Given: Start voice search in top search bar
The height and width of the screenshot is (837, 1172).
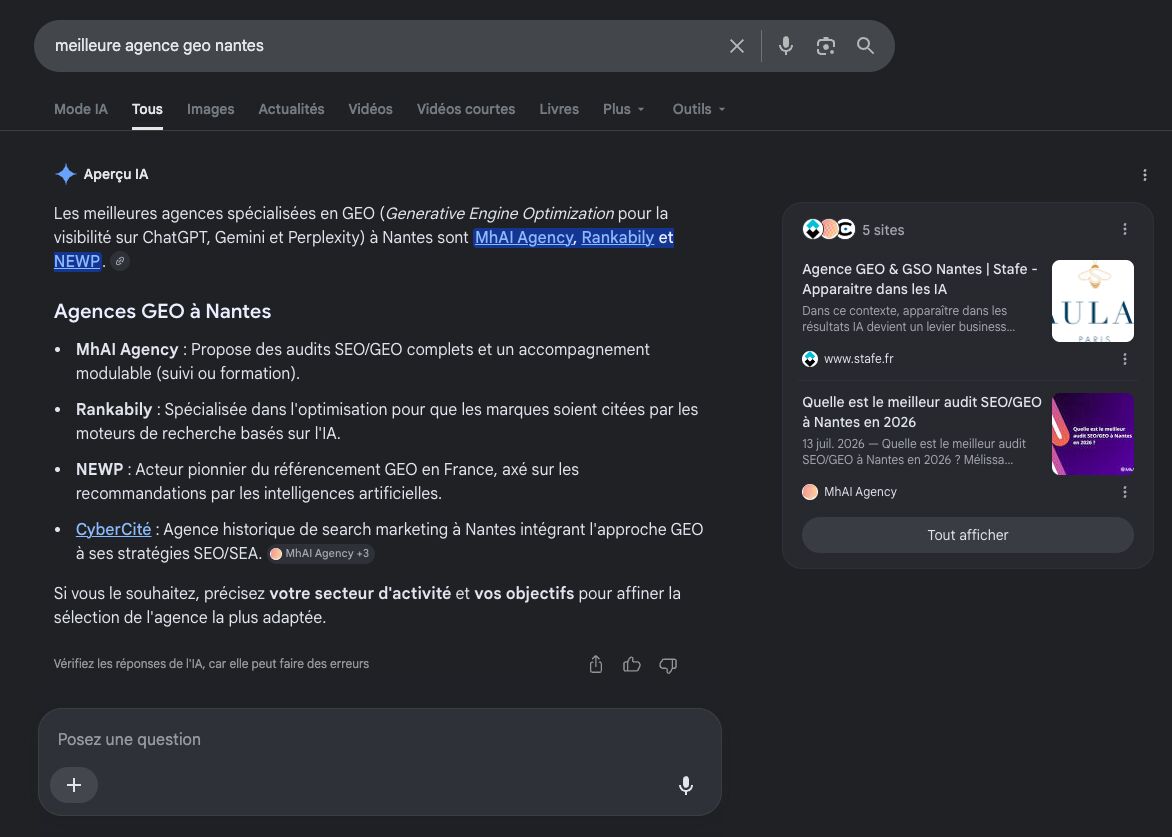Looking at the screenshot, I should pyautogui.click(x=786, y=46).
